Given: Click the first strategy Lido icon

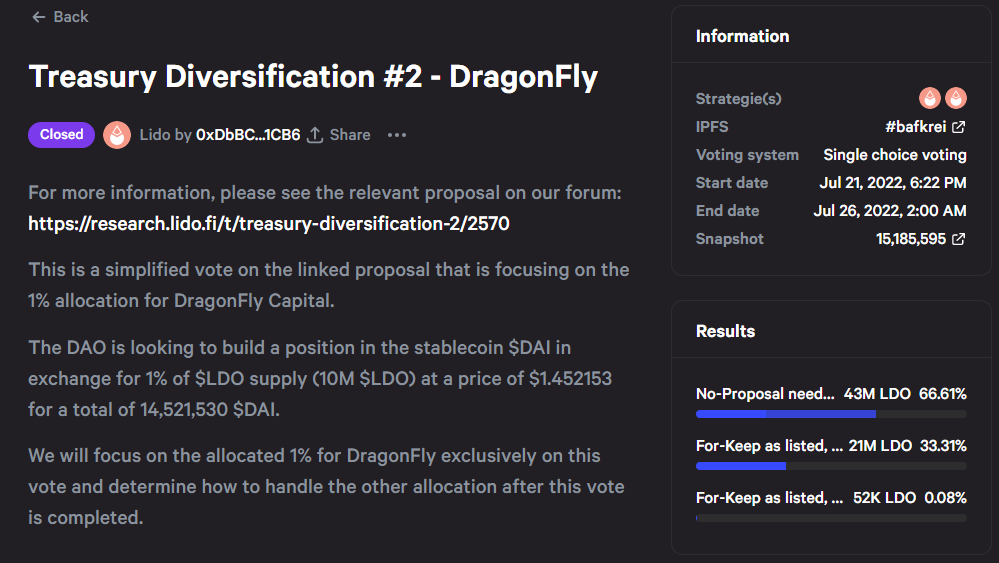Looking at the screenshot, I should (930, 98).
